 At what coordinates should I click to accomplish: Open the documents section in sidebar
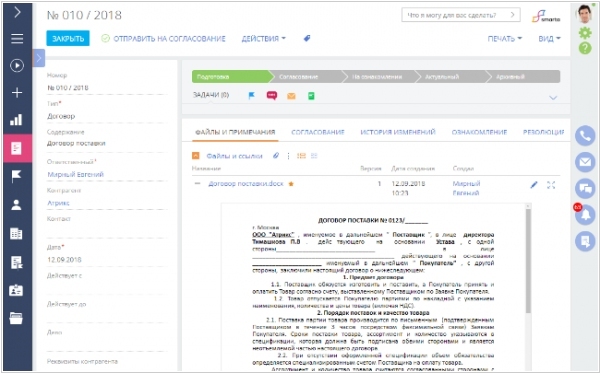coord(17,148)
